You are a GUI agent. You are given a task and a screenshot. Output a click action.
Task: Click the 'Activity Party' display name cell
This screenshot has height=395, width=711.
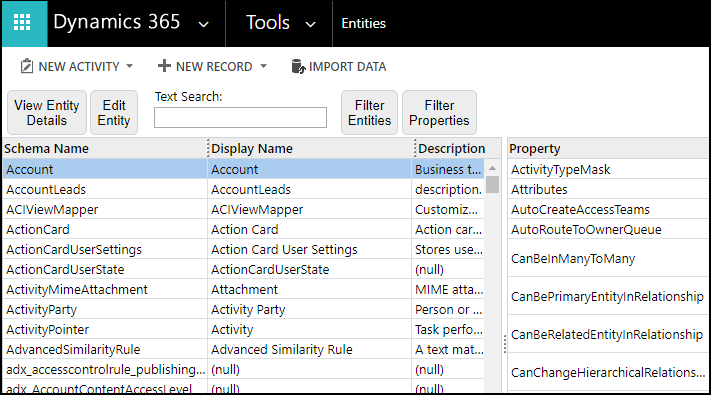click(x=310, y=309)
